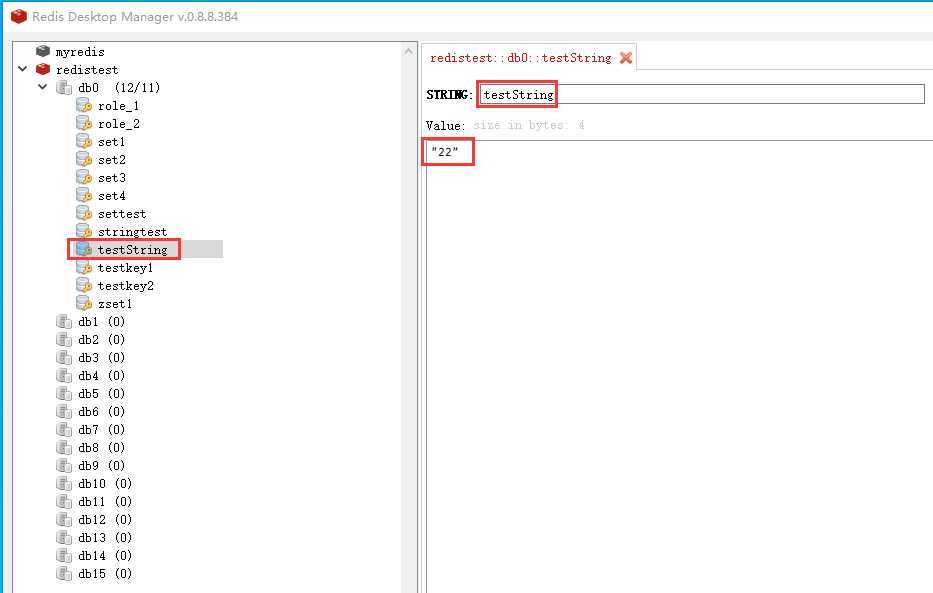The image size is (933, 593).
Task: Select the role_1 key
Action: (x=118, y=106)
